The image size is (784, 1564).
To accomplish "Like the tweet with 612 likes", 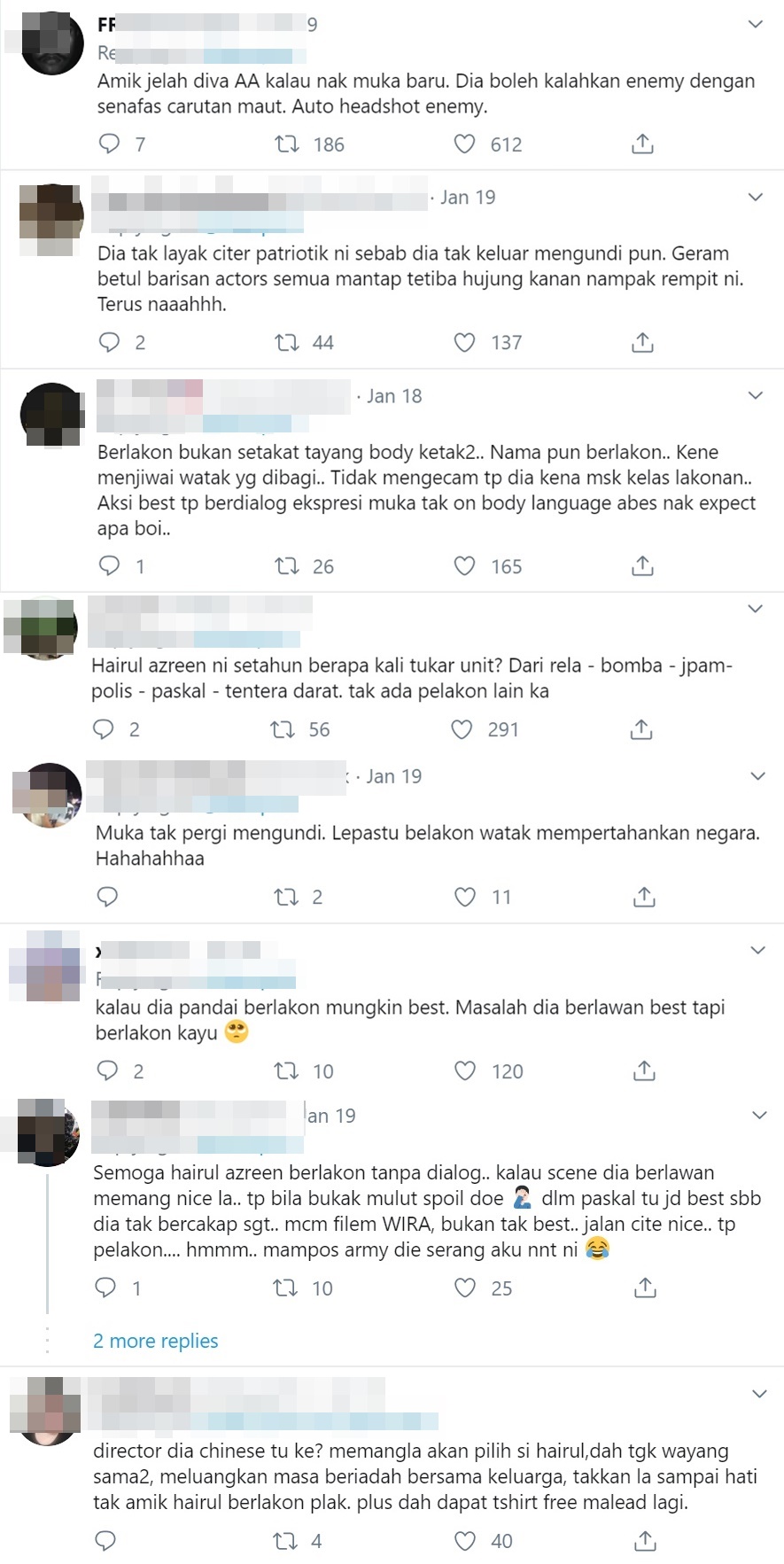I will (x=464, y=144).
